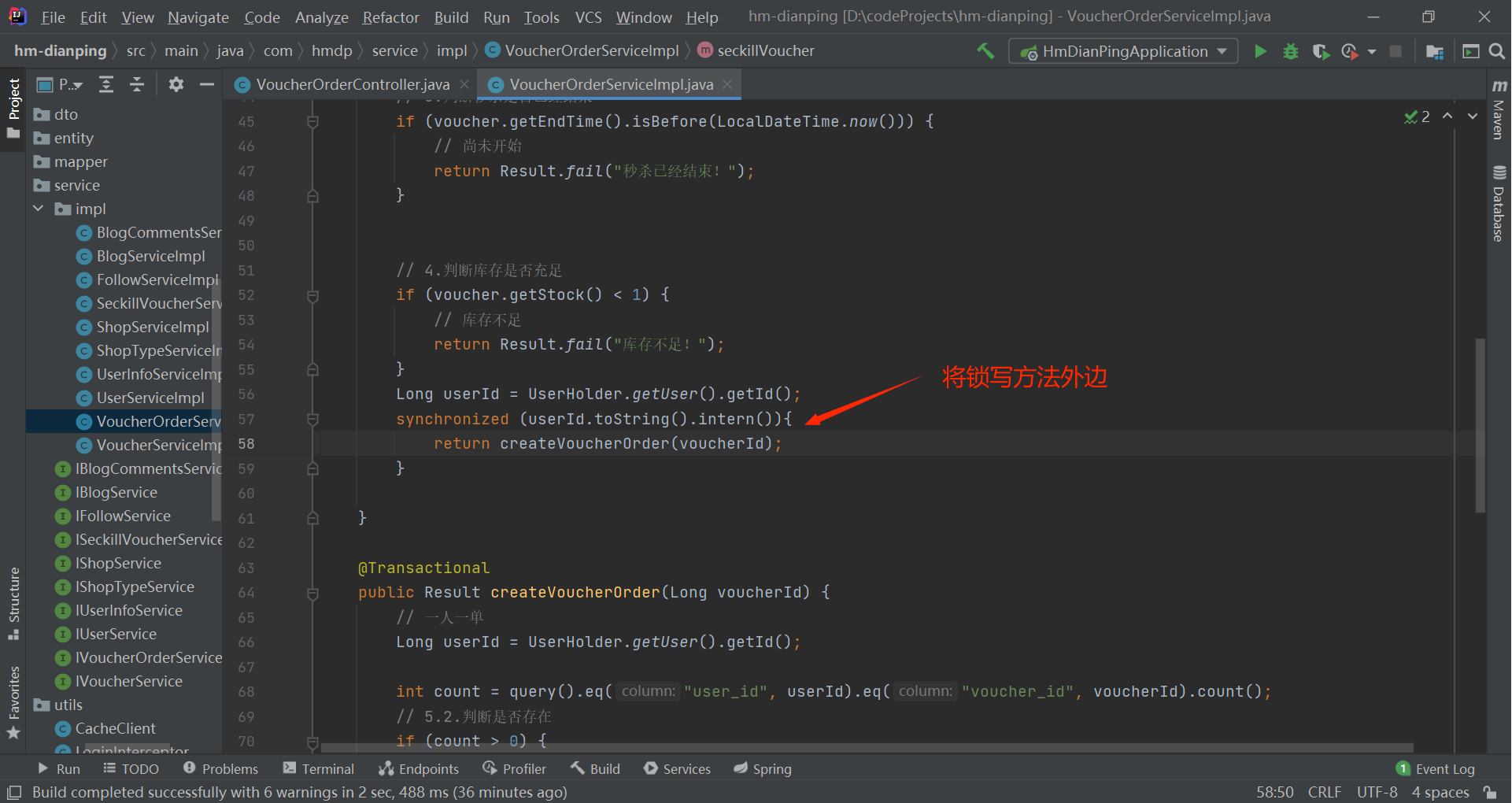
Task: Fold createVoucherOrder method at line 64
Action: (x=312, y=593)
